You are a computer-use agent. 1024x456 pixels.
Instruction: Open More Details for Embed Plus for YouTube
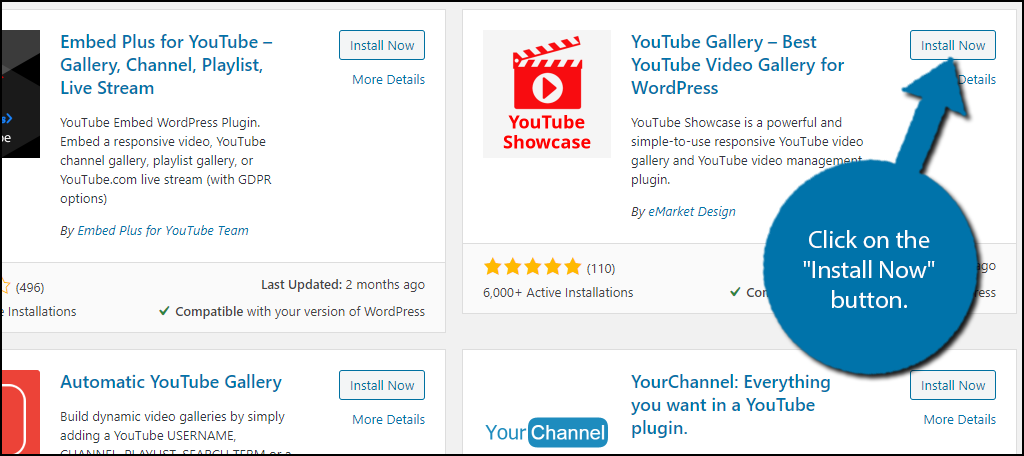pos(389,80)
